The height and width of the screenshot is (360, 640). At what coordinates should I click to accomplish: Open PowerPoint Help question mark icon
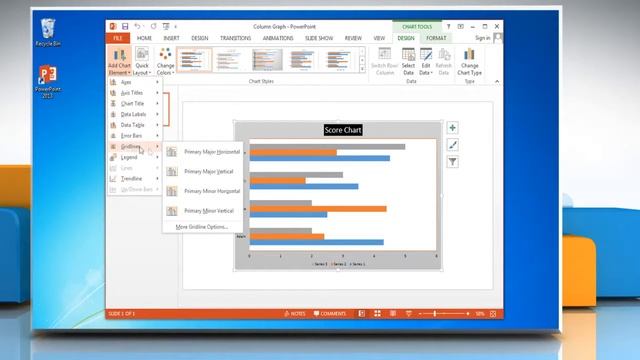coord(448,27)
